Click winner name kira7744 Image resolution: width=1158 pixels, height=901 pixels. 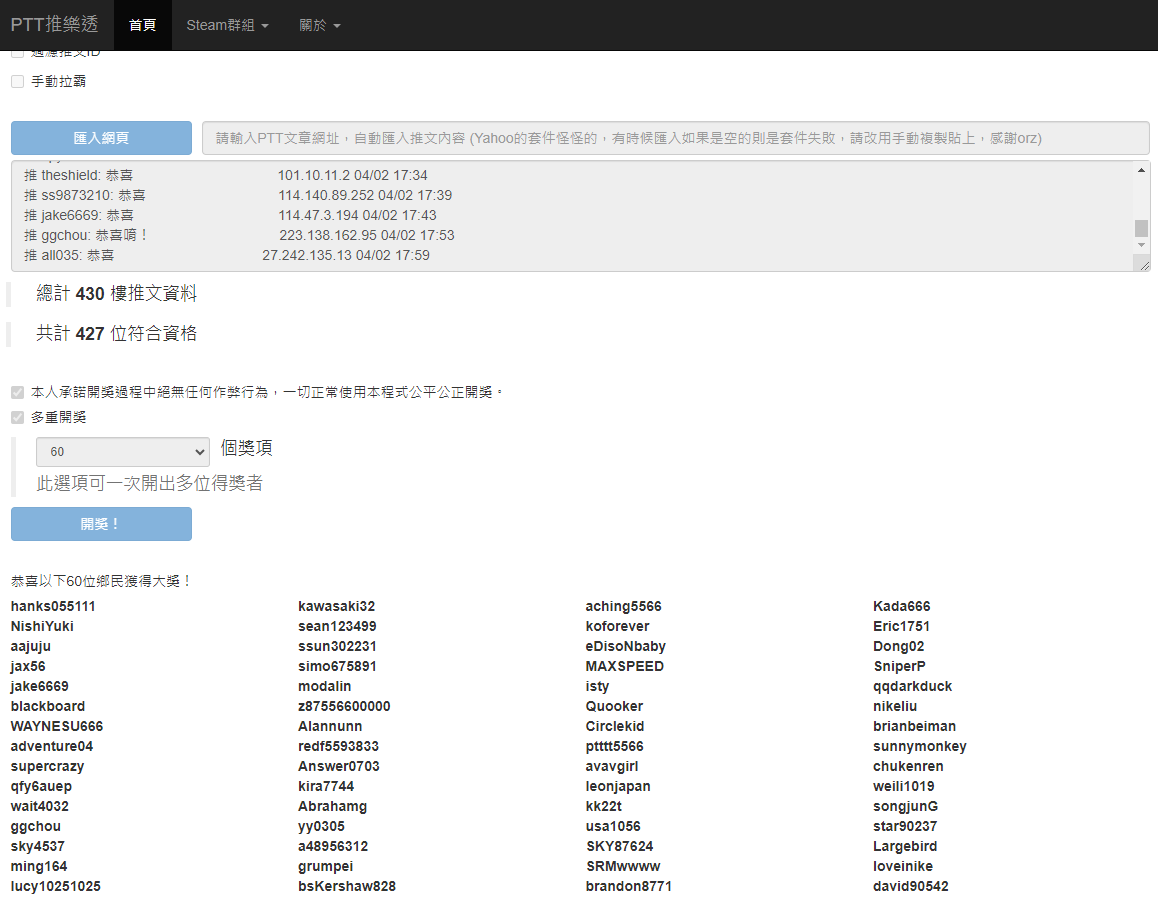326,786
